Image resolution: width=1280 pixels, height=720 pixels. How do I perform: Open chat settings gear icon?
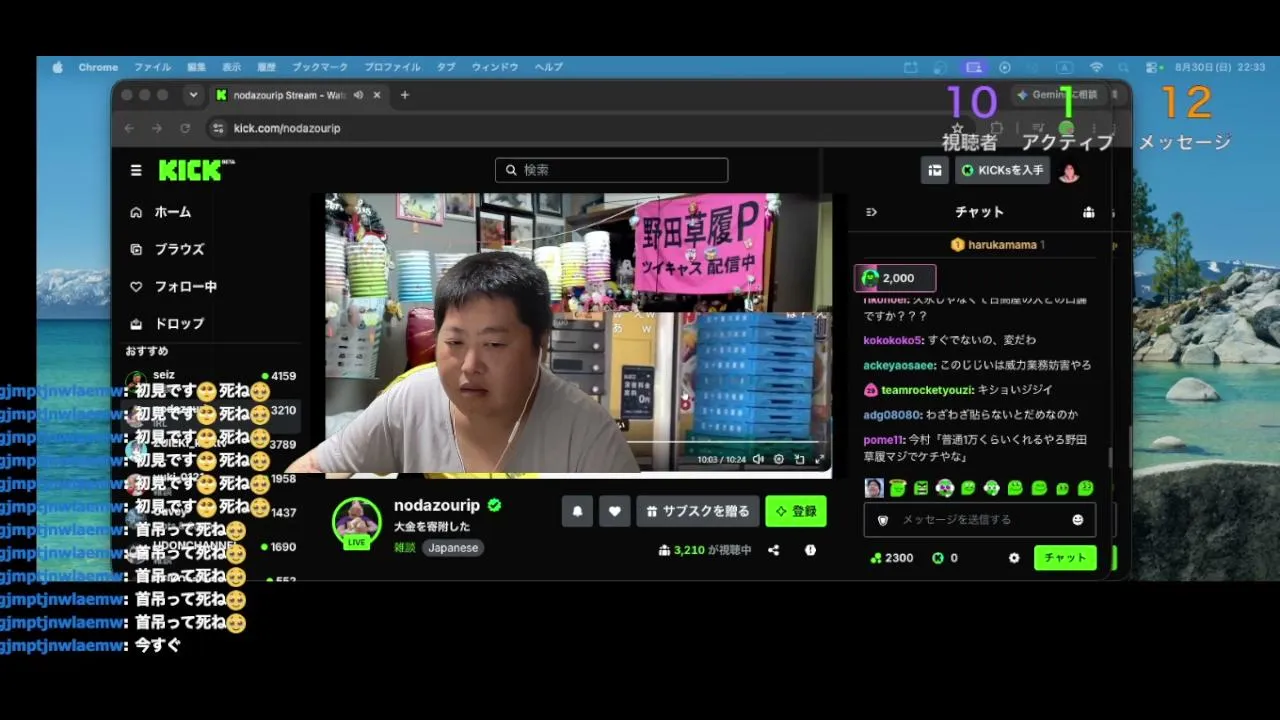(1014, 558)
